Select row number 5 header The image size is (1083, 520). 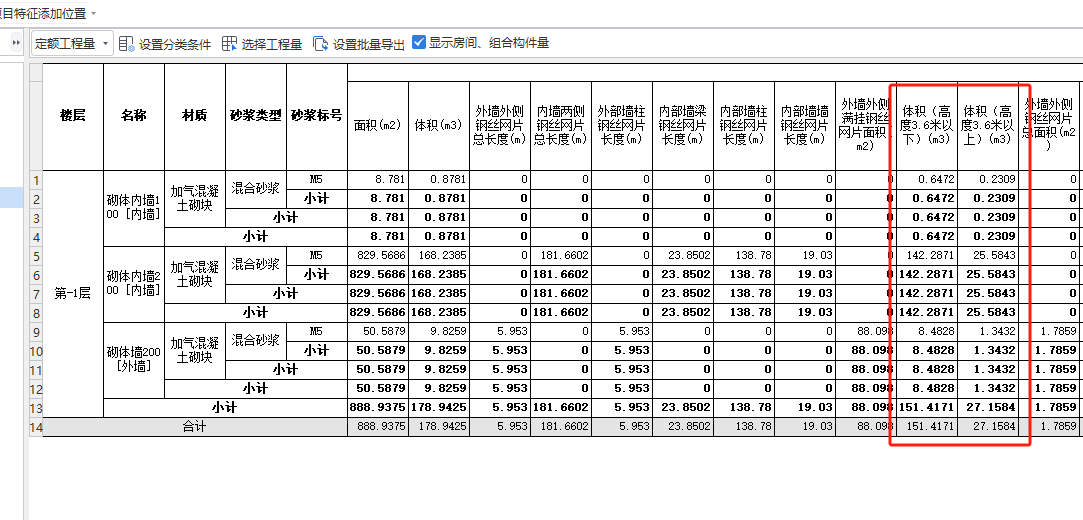pos(36,256)
